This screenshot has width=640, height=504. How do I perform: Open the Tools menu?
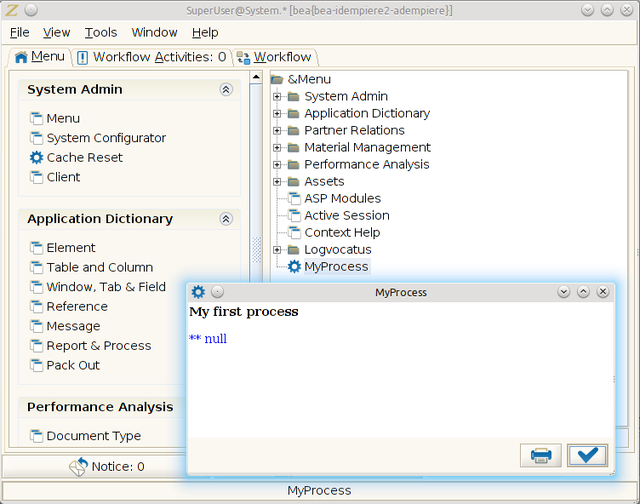coord(100,33)
